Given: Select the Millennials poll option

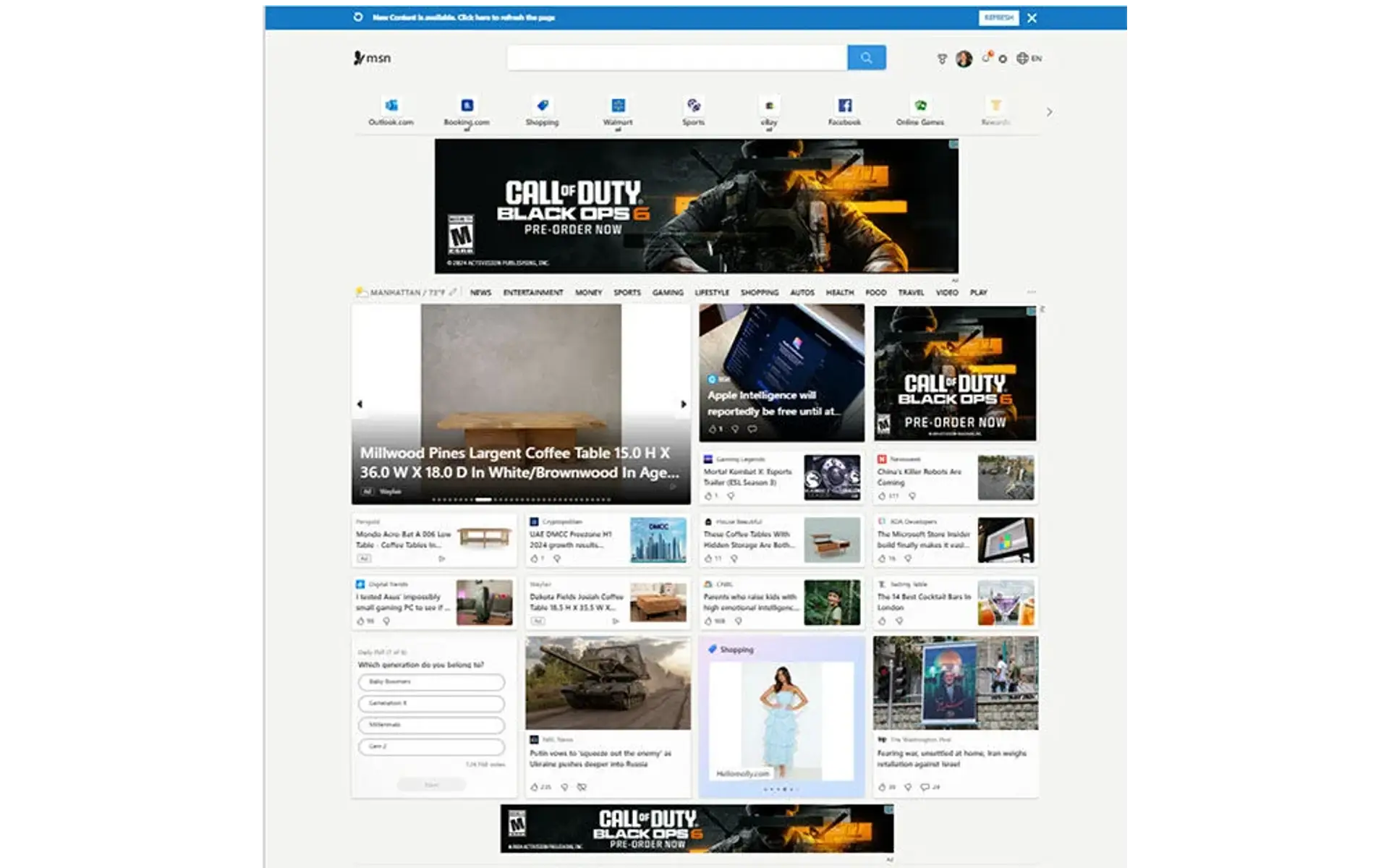Looking at the screenshot, I should coord(431,725).
